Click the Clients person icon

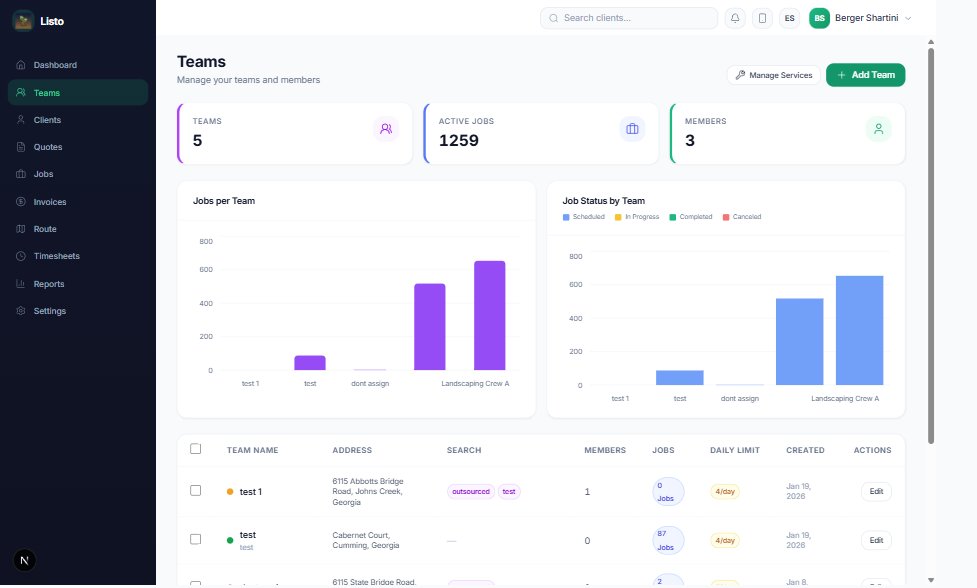tap(21, 120)
